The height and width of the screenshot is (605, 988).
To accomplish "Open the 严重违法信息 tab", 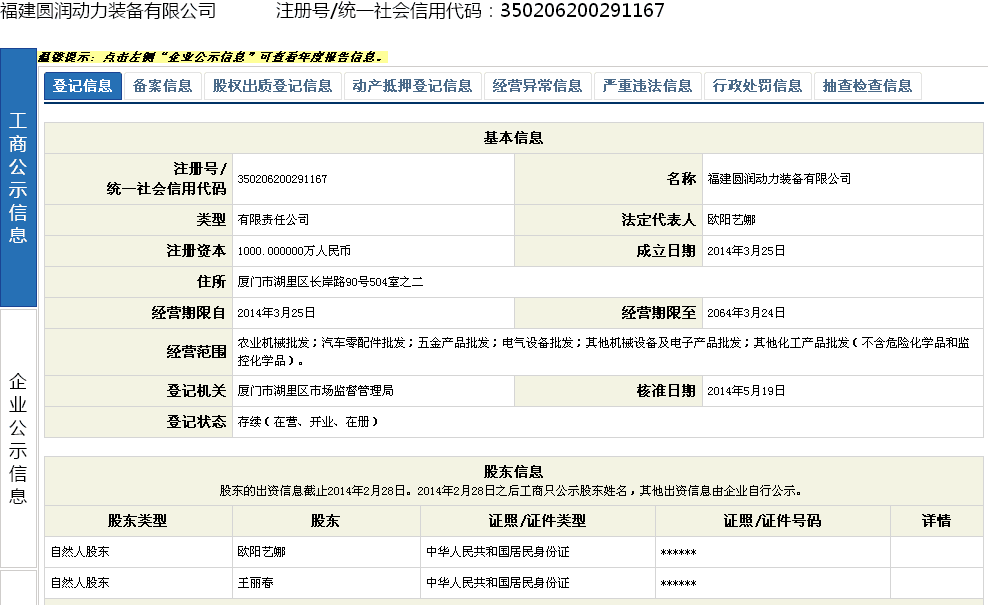I will (x=647, y=86).
